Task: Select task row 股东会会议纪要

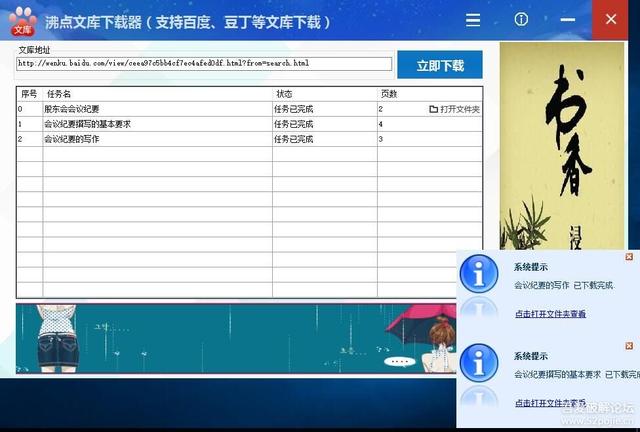Action: click(x=249, y=109)
